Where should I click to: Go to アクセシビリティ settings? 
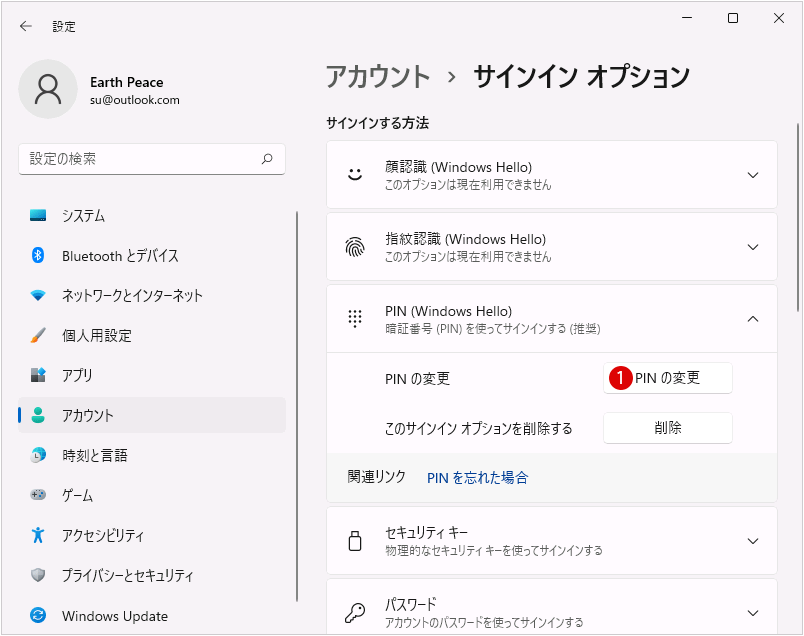[x=152, y=535]
